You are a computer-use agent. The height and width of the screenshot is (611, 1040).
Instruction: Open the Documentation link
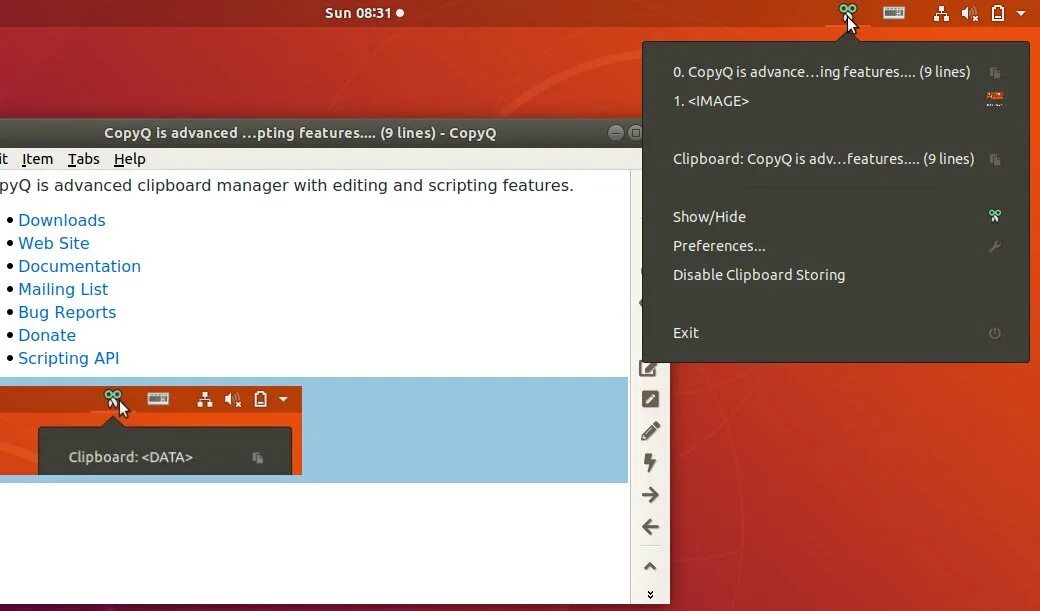(80, 266)
